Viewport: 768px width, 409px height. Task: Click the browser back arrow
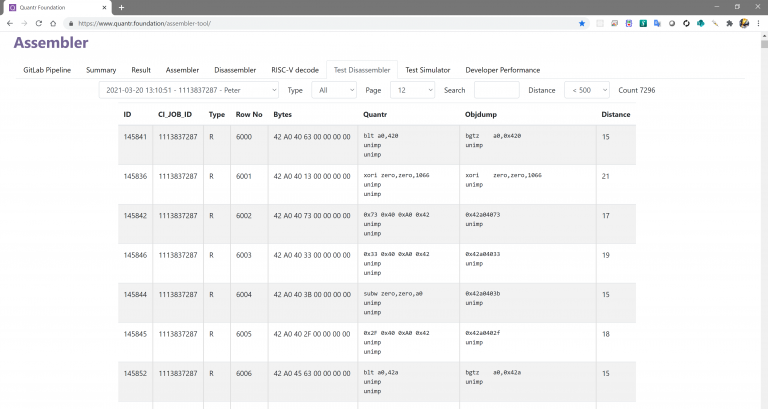pos(10,23)
